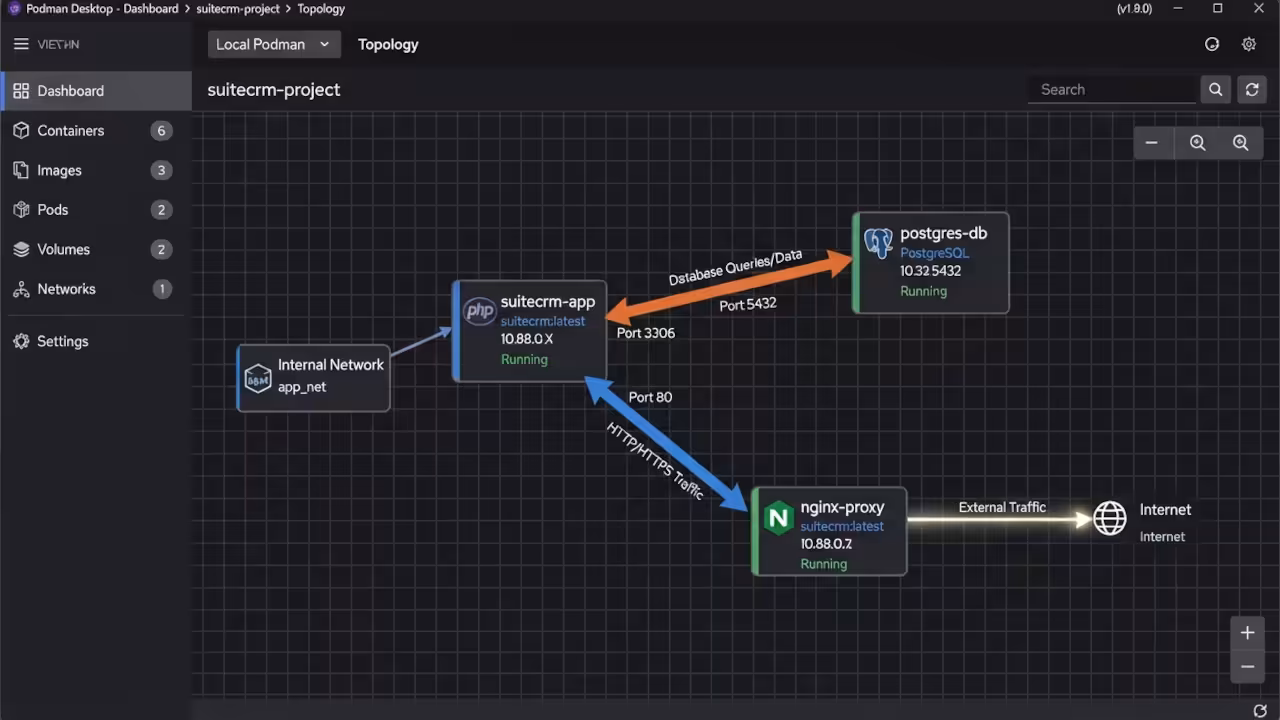Click the Nginx N hexagon icon
Viewport: 1280px width, 720px height.
(778, 518)
